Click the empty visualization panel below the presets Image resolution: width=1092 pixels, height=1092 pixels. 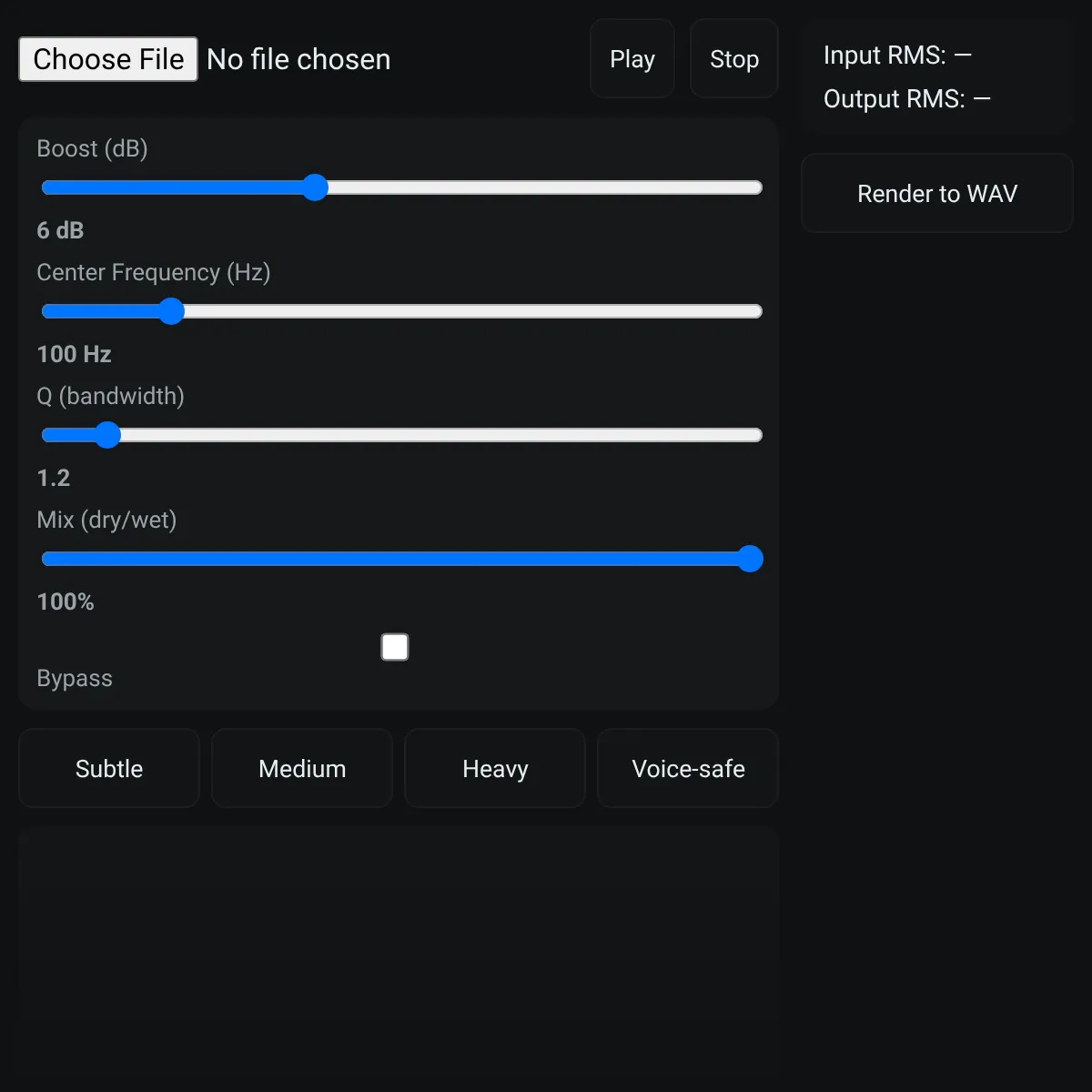click(x=399, y=959)
